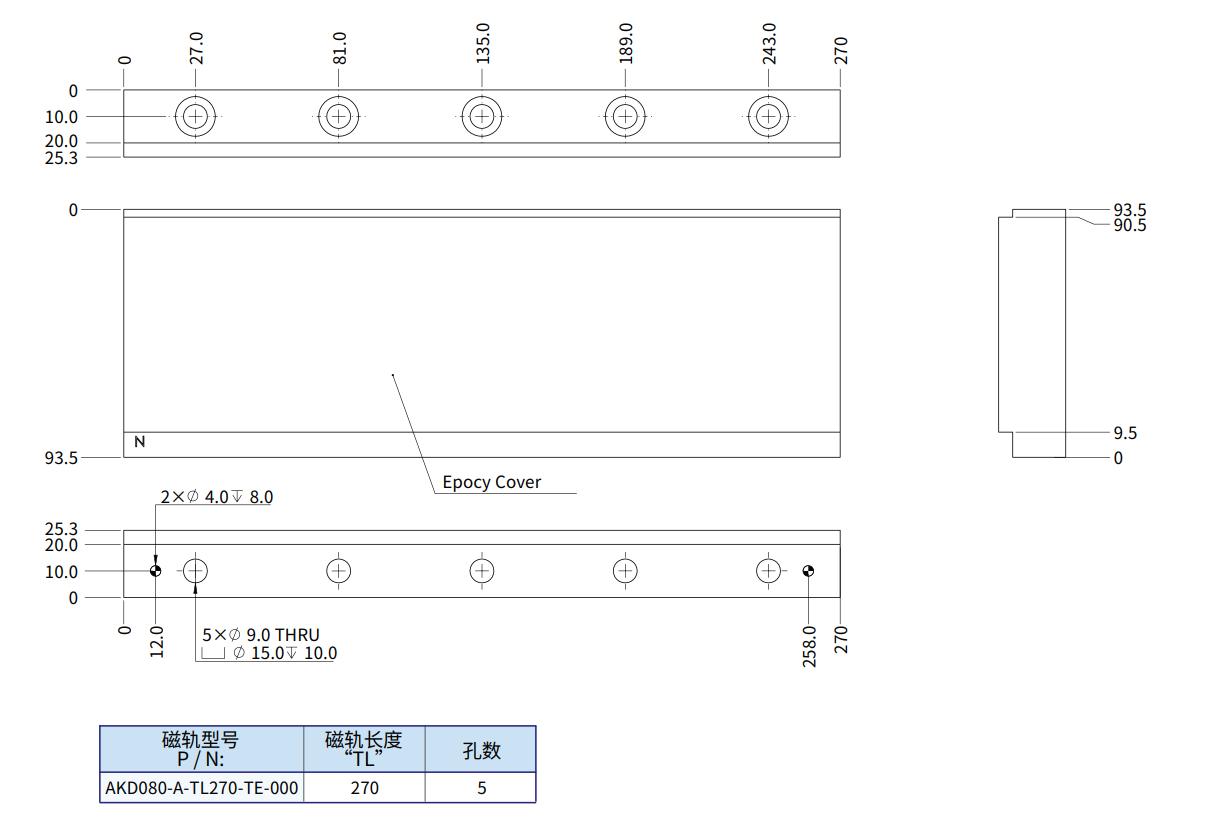Click the datum dot near dimension 258.0
The height and width of the screenshot is (833, 1211).
click(x=808, y=570)
